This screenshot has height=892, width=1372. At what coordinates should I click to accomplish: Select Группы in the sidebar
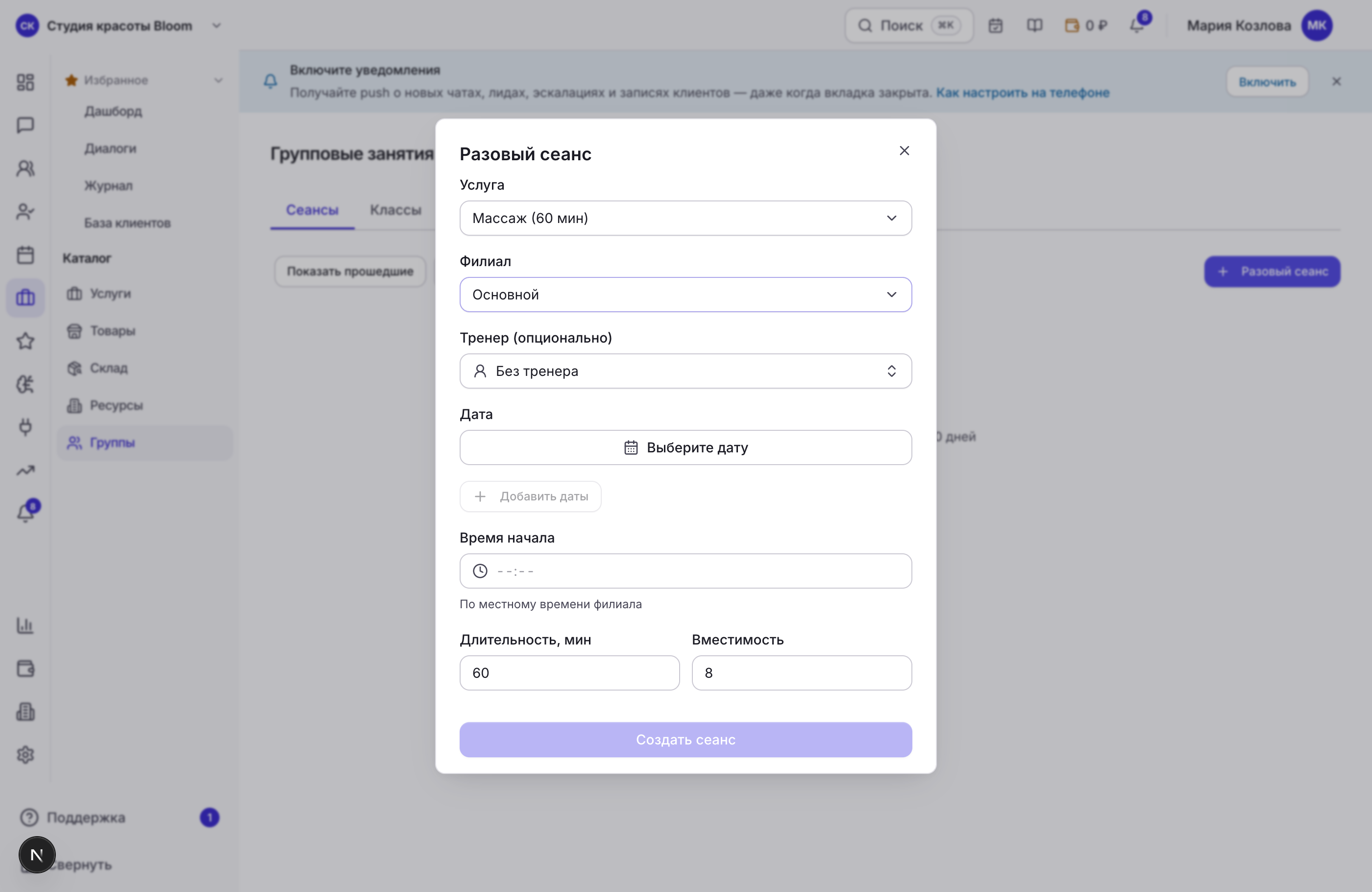click(145, 443)
